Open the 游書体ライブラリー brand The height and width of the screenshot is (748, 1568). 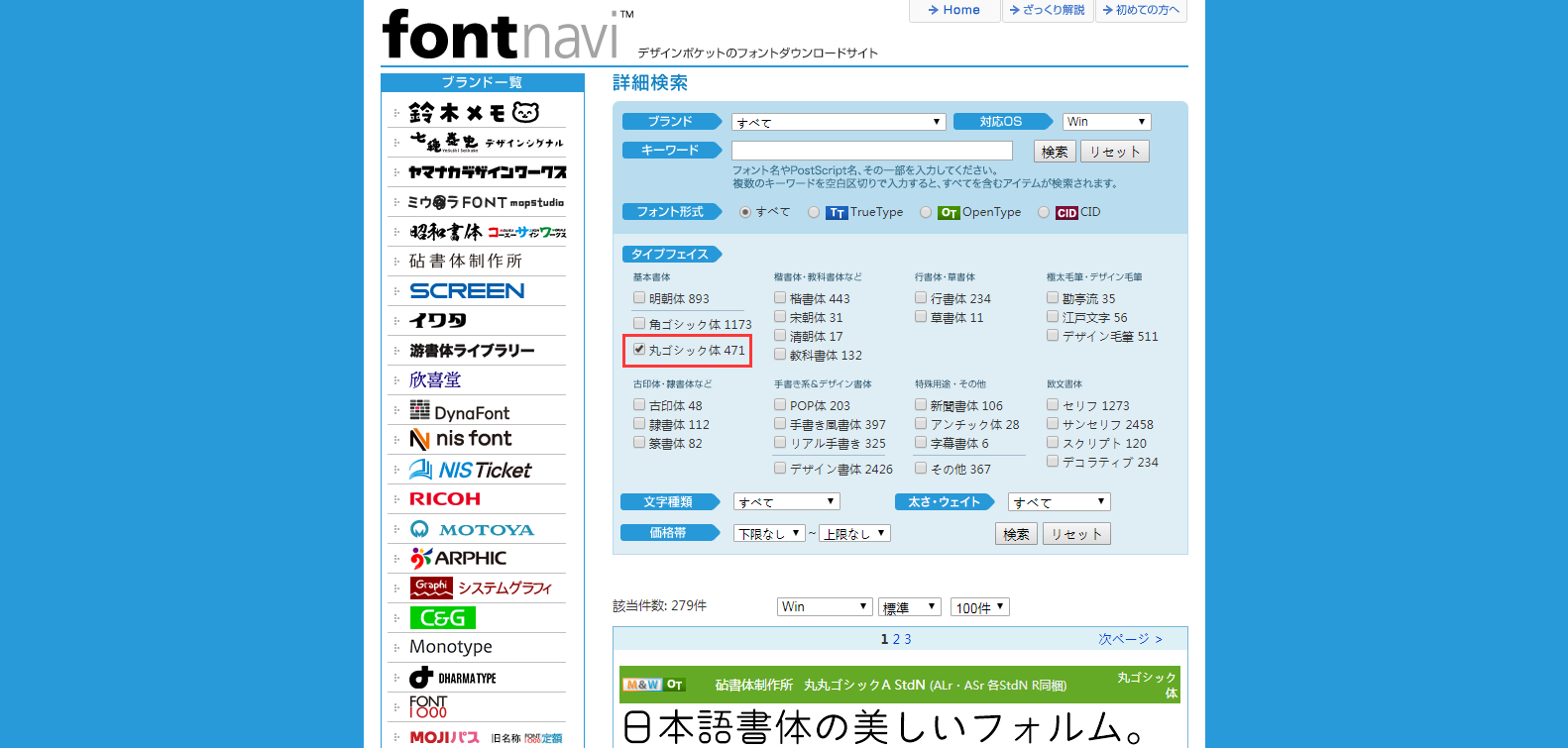(x=472, y=351)
